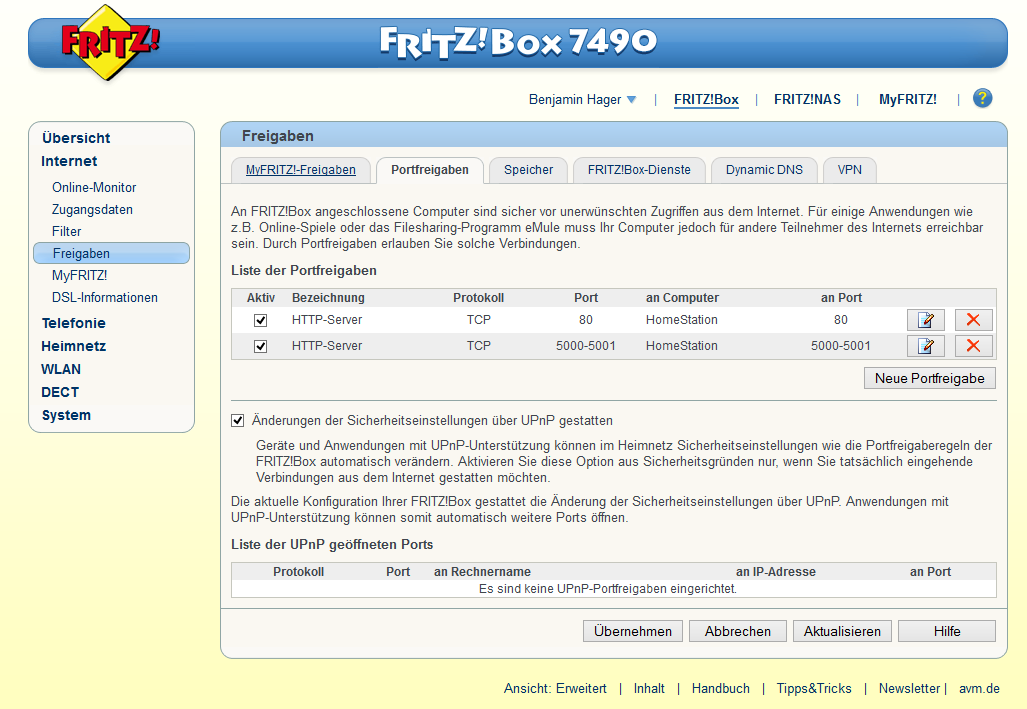Open the Benjamin Hager user dropdown
Screen dimensions: 1027x709
582,100
